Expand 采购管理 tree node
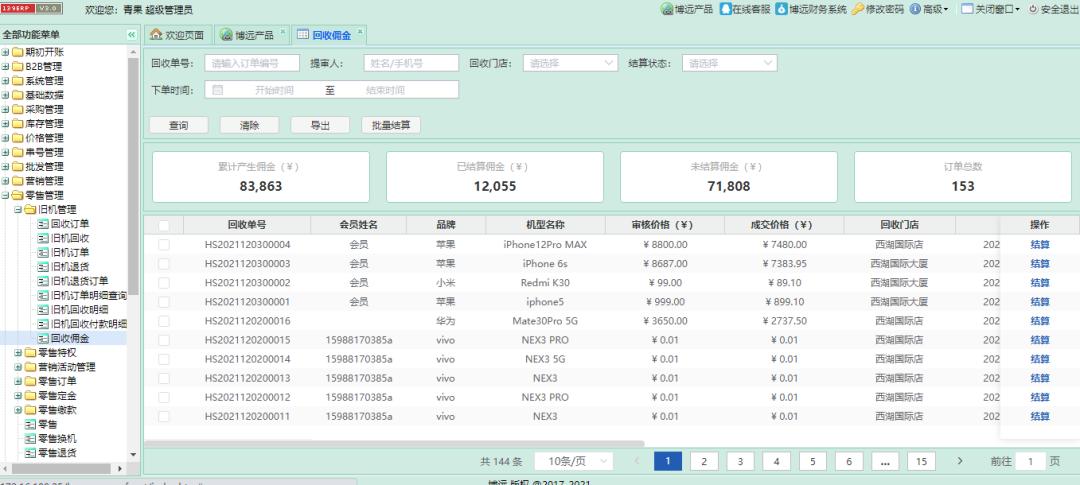Image resolution: width=1080 pixels, height=485 pixels. coord(6,110)
